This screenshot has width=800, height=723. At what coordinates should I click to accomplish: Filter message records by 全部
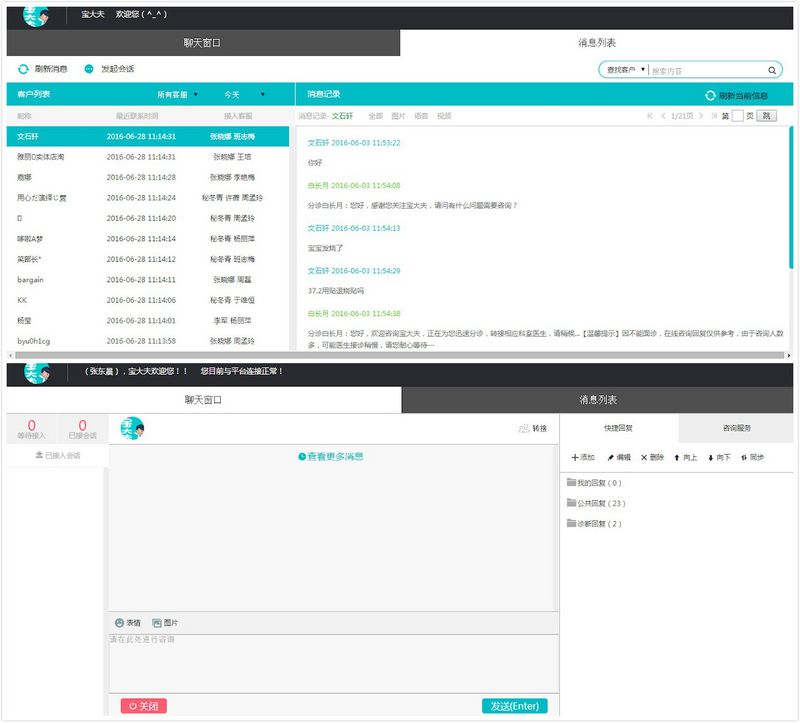376,116
